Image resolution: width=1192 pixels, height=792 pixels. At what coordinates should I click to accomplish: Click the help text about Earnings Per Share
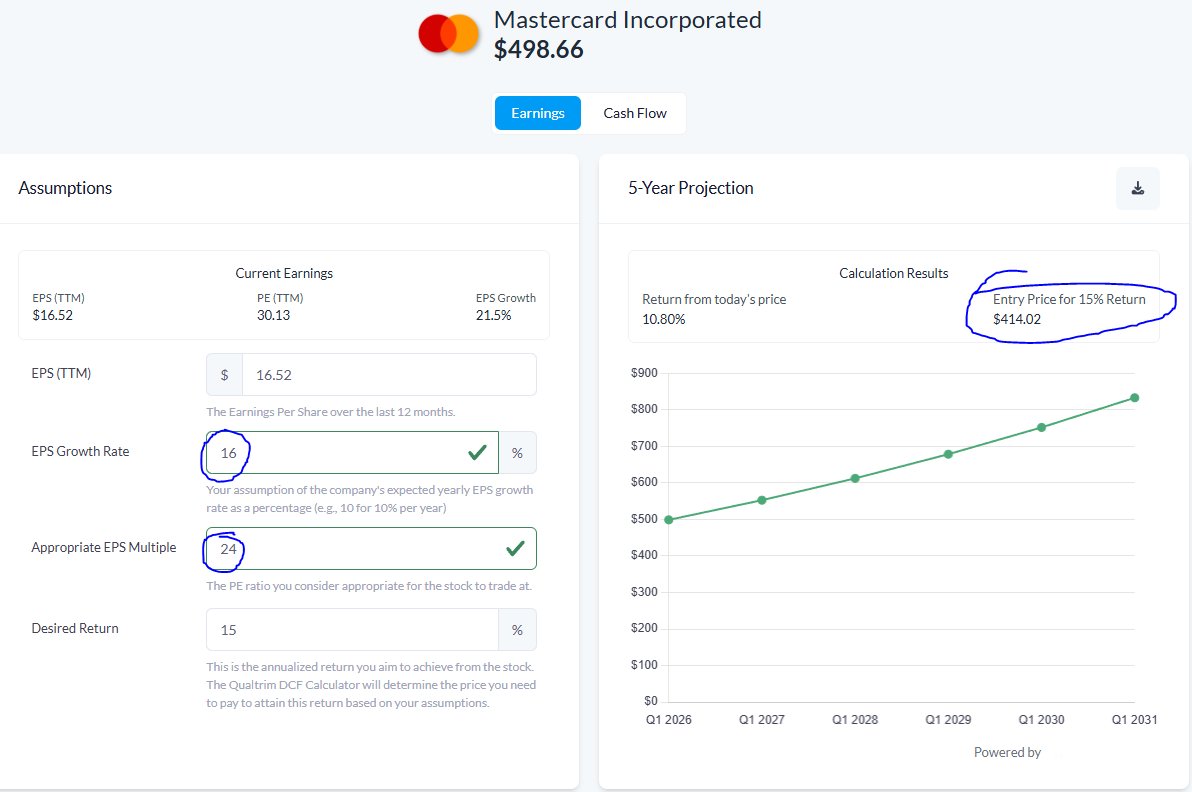coord(331,412)
